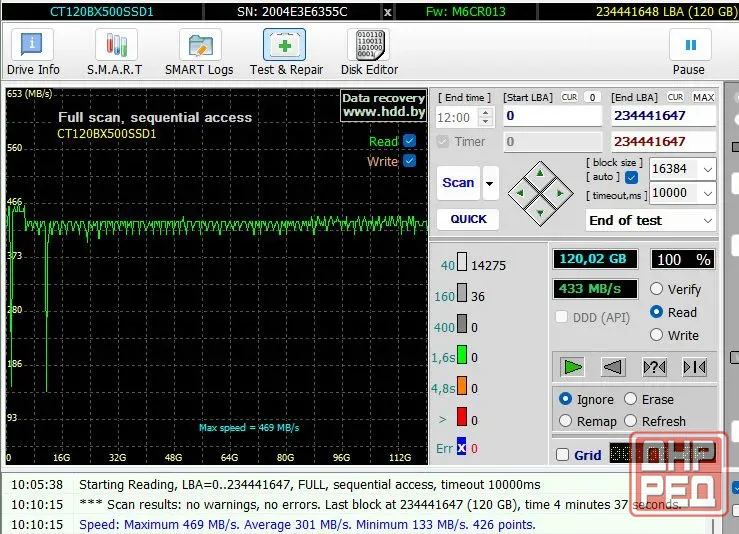The height and width of the screenshot is (534, 739).
Task: Click the red 234441647 current LBA field
Action: click(x=664, y=141)
